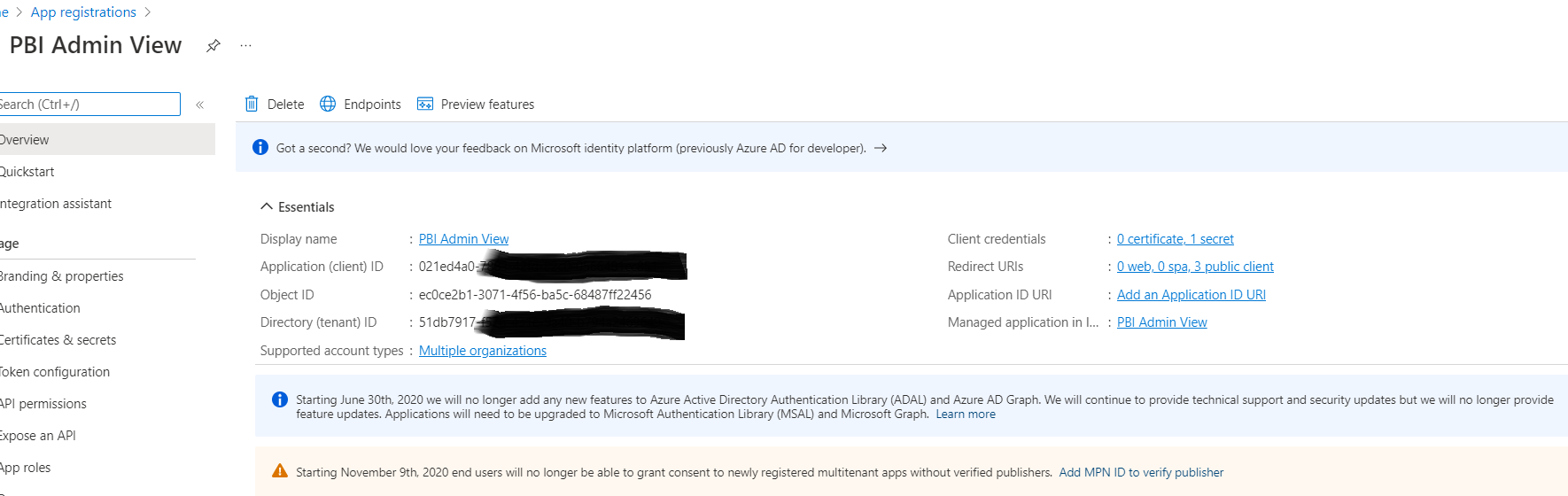The image size is (1568, 496).
Task: Click the App registrations breadcrumb
Action: (x=83, y=12)
